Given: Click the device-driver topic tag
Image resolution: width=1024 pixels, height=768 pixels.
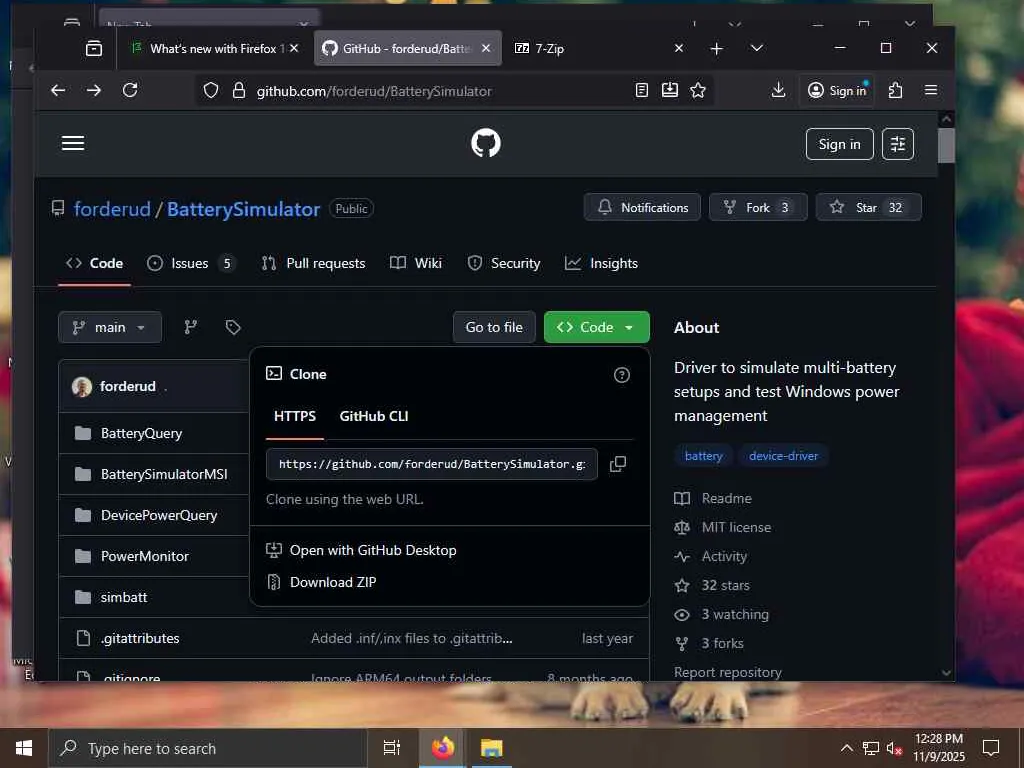Looking at the screenshot, I should pos(783,456).
